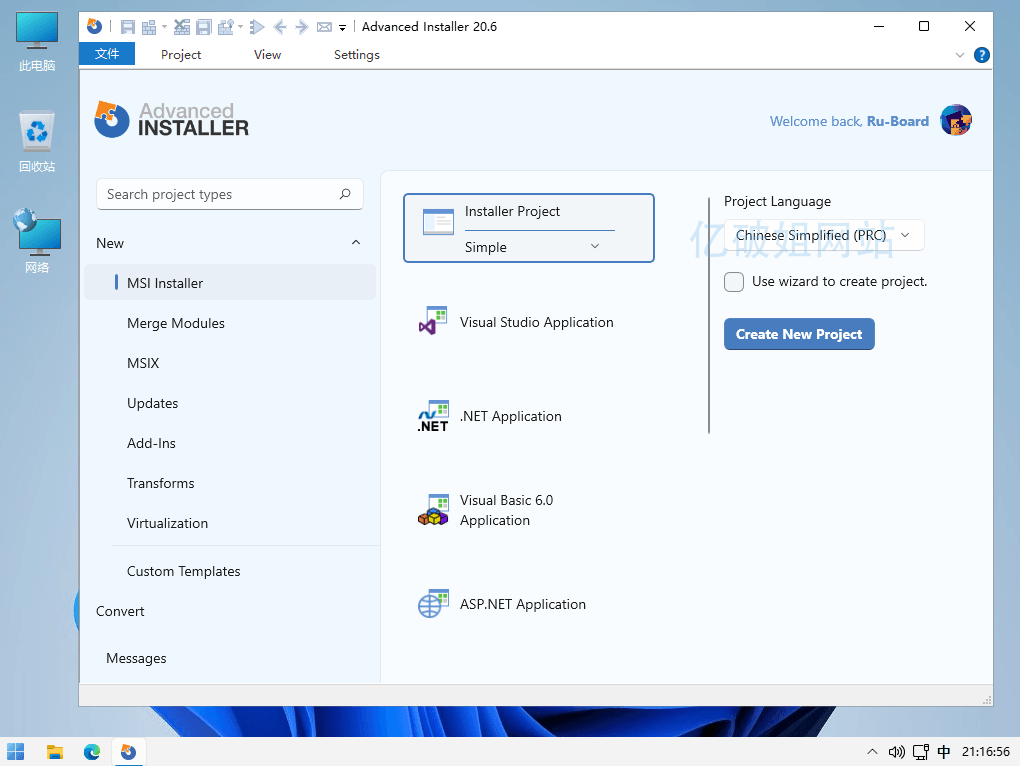Click the forward arrow in title toolbar
Viewport: 1020px width, 766px height.
point(301,27)
